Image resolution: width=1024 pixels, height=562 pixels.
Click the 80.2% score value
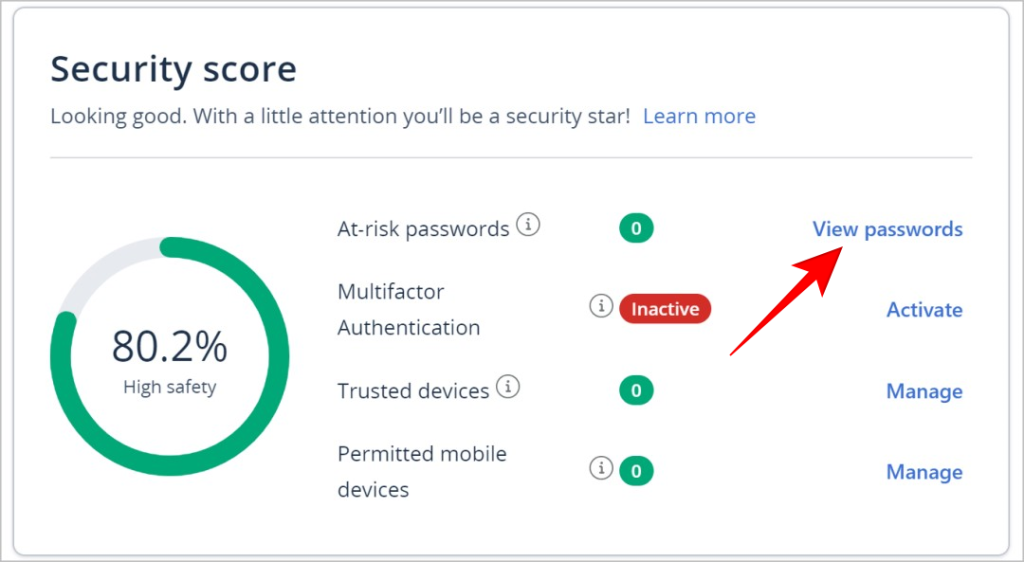pos(169,346)
